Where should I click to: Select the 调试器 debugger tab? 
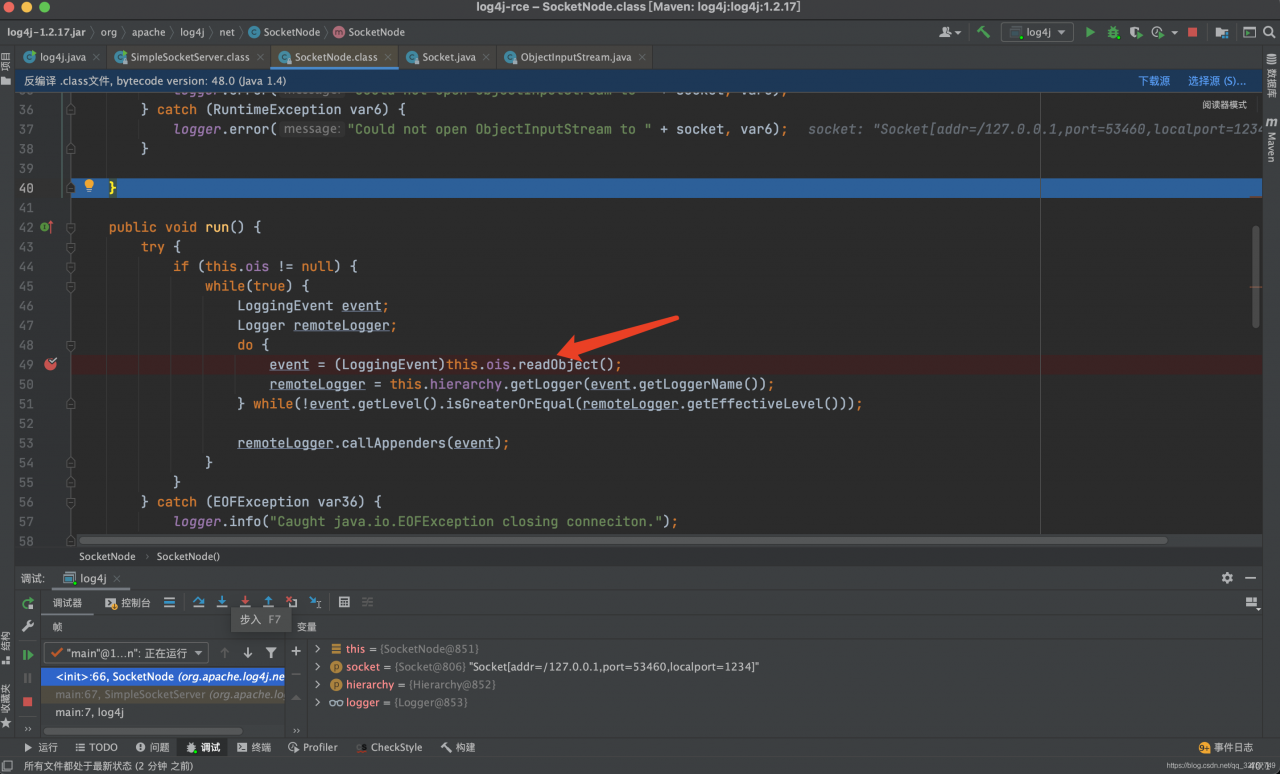(67, 603)
